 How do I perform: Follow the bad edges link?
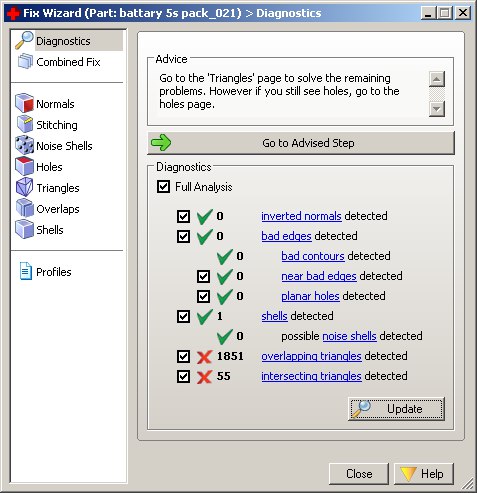(286, 236)
